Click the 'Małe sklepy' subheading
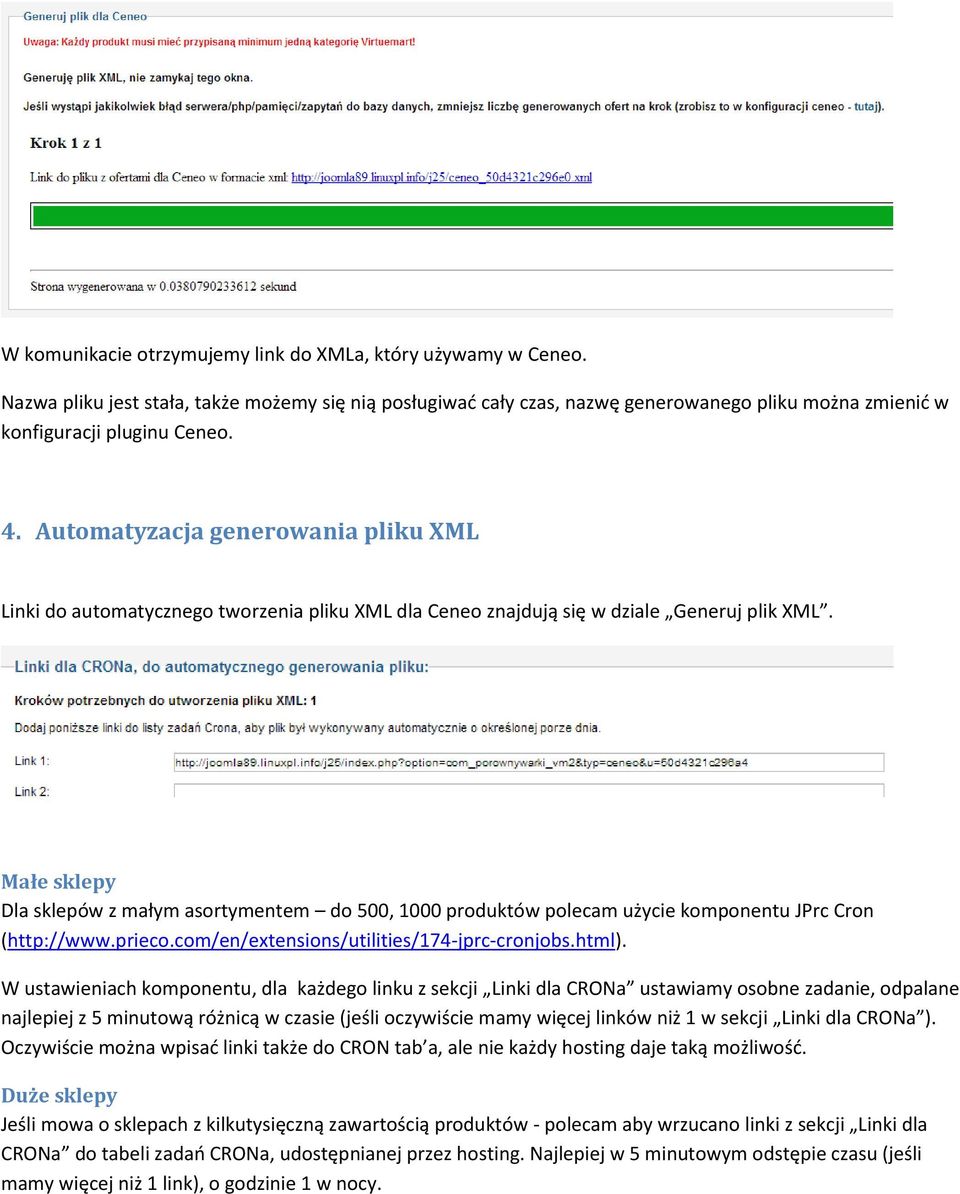960x1194 pixels. point(59,882)
